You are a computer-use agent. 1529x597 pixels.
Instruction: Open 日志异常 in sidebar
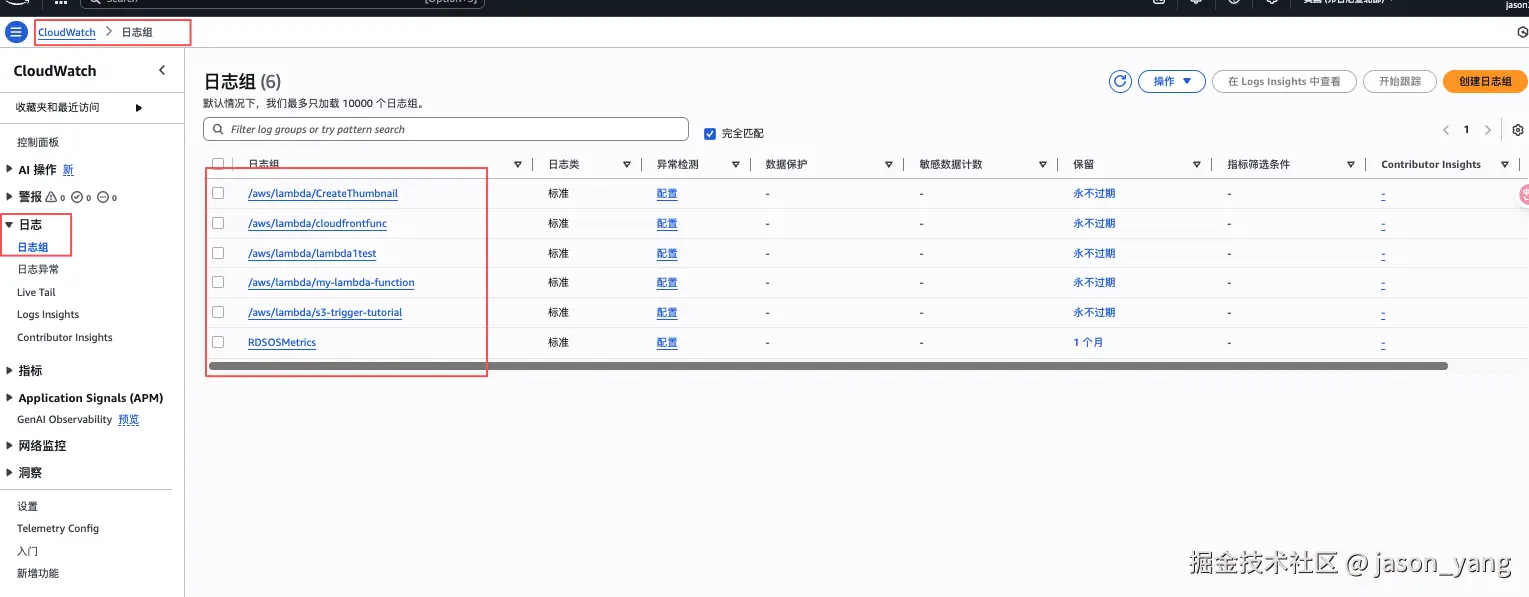[x=38, y=269]
